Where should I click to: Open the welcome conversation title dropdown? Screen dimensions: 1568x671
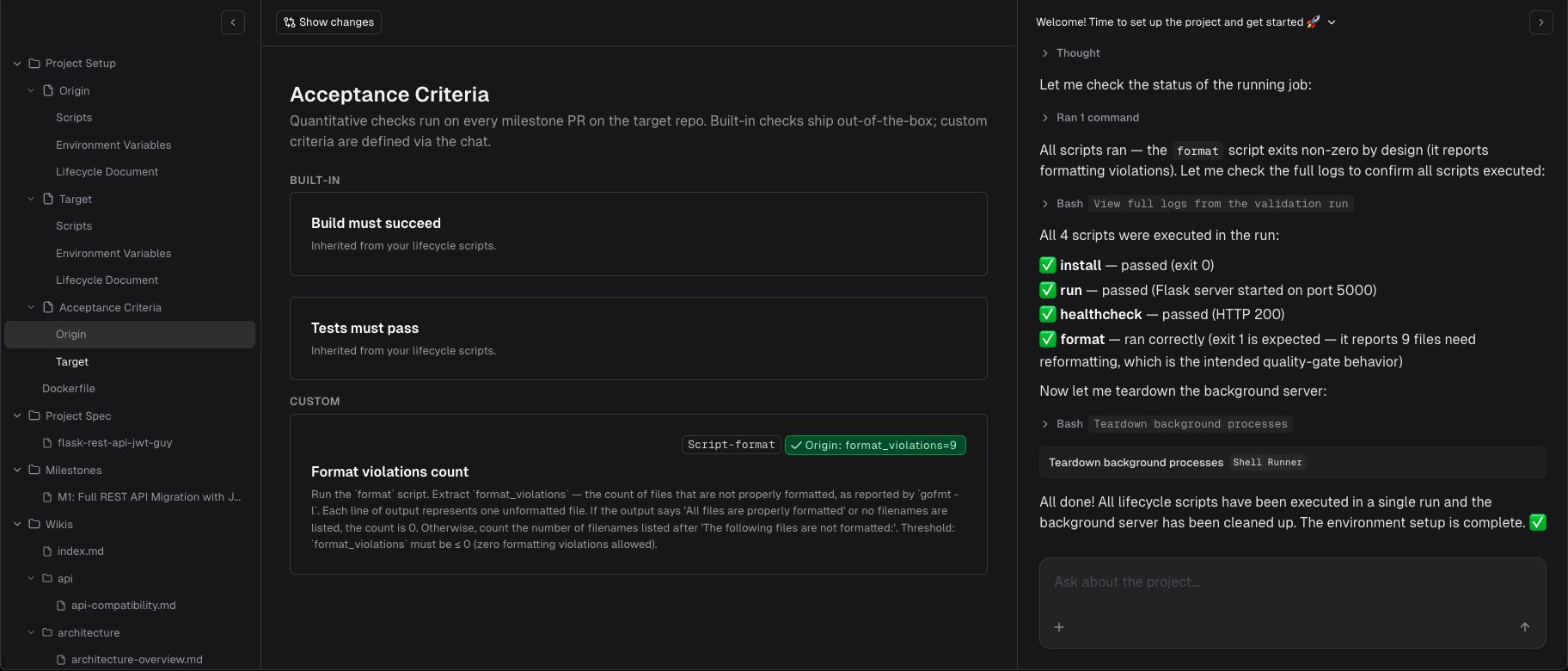tap(1332, 22)
